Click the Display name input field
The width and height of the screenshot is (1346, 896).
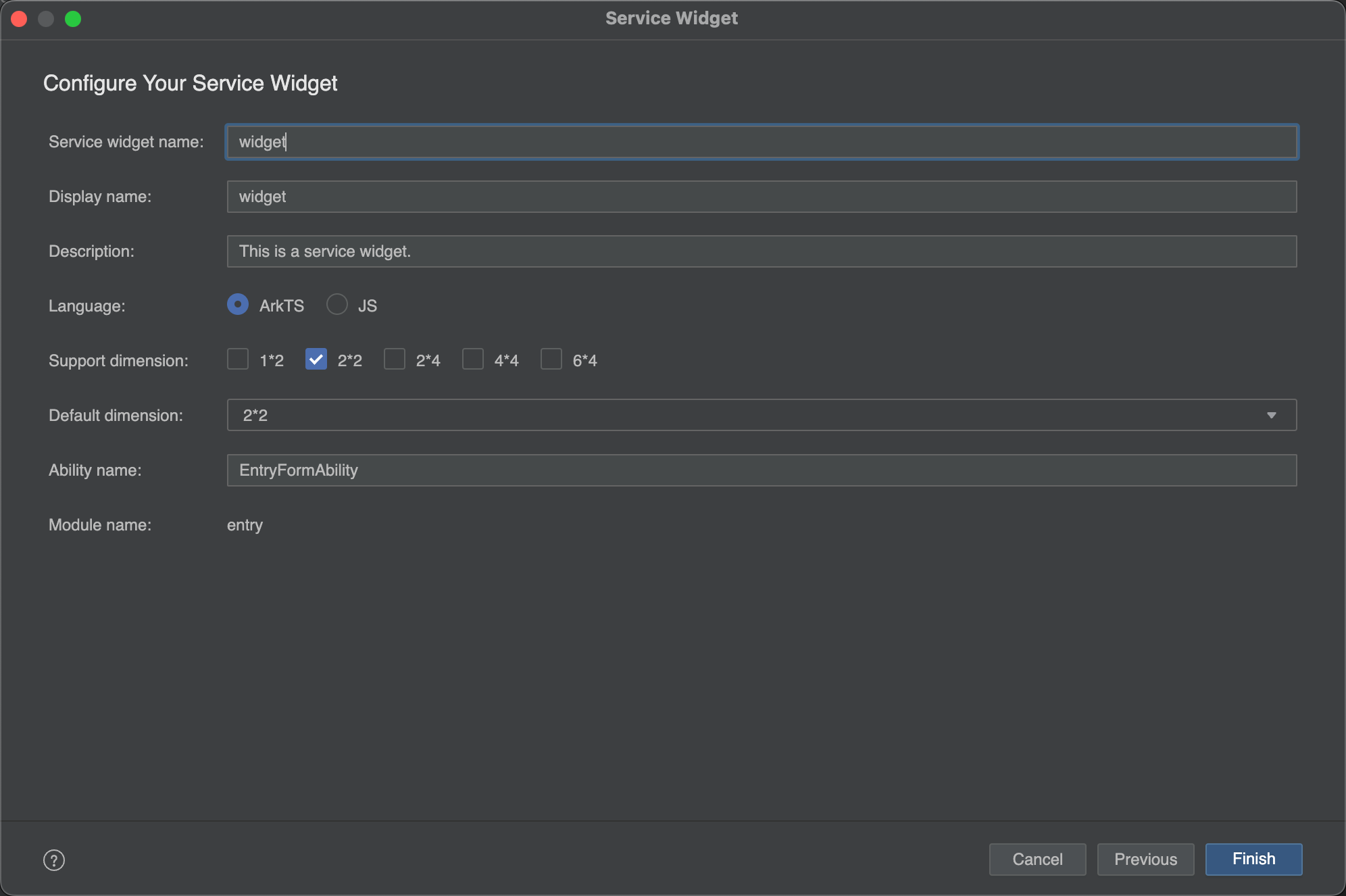coord(762,197)
